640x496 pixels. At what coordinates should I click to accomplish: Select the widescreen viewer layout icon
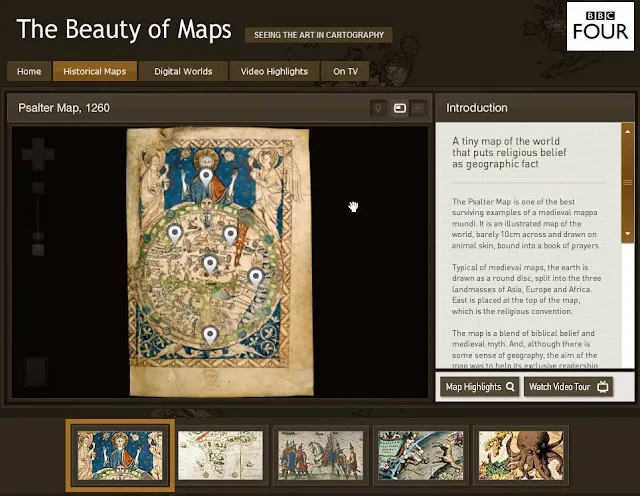[418, 108]
